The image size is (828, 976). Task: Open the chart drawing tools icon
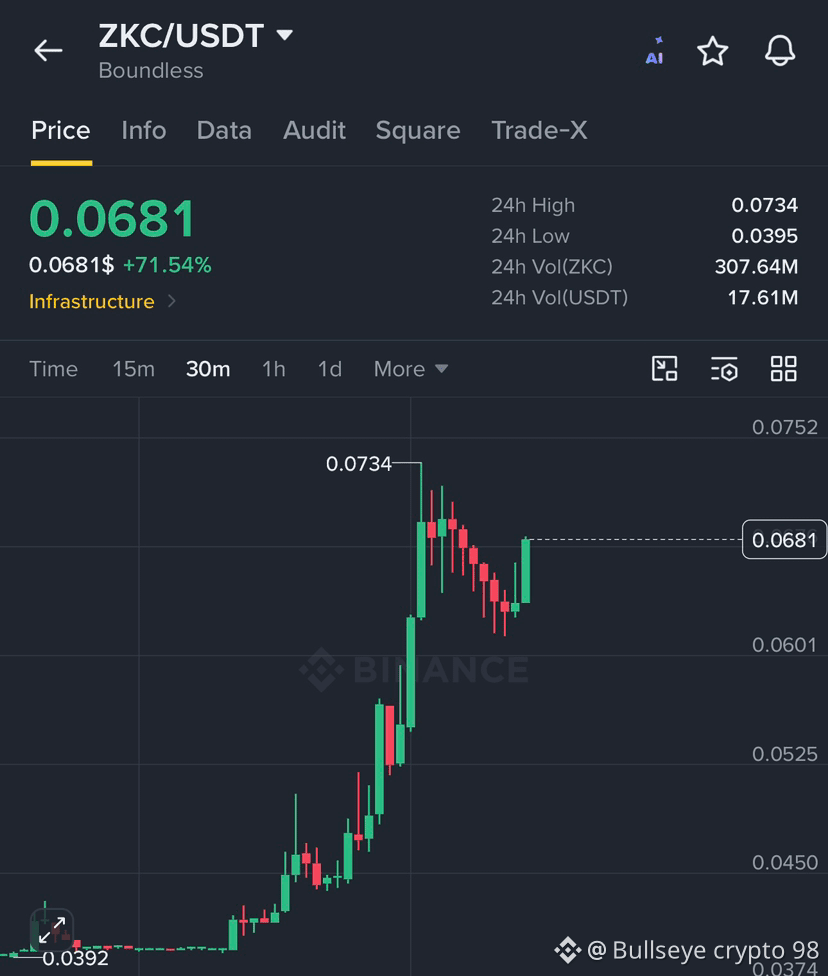[x=664, y=368]
